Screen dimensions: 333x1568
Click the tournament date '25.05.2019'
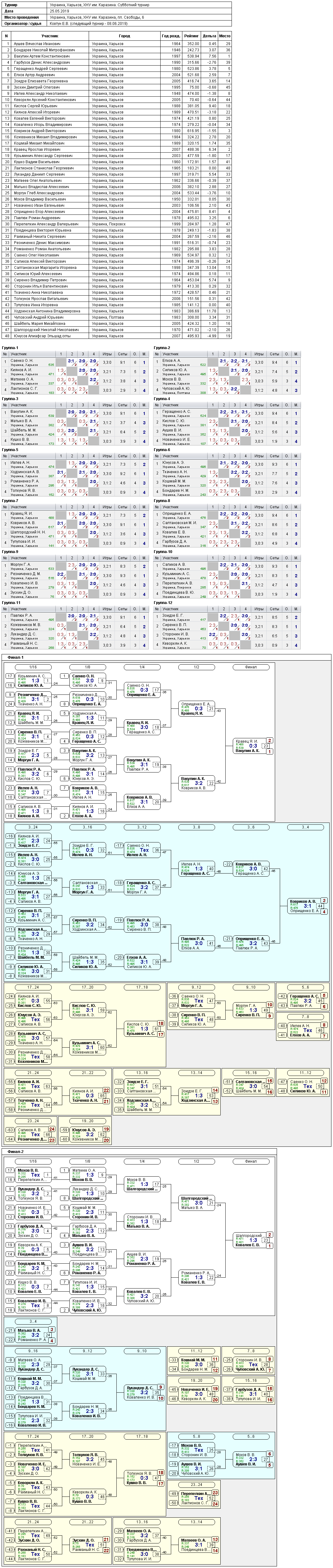(x=59, y=11)
